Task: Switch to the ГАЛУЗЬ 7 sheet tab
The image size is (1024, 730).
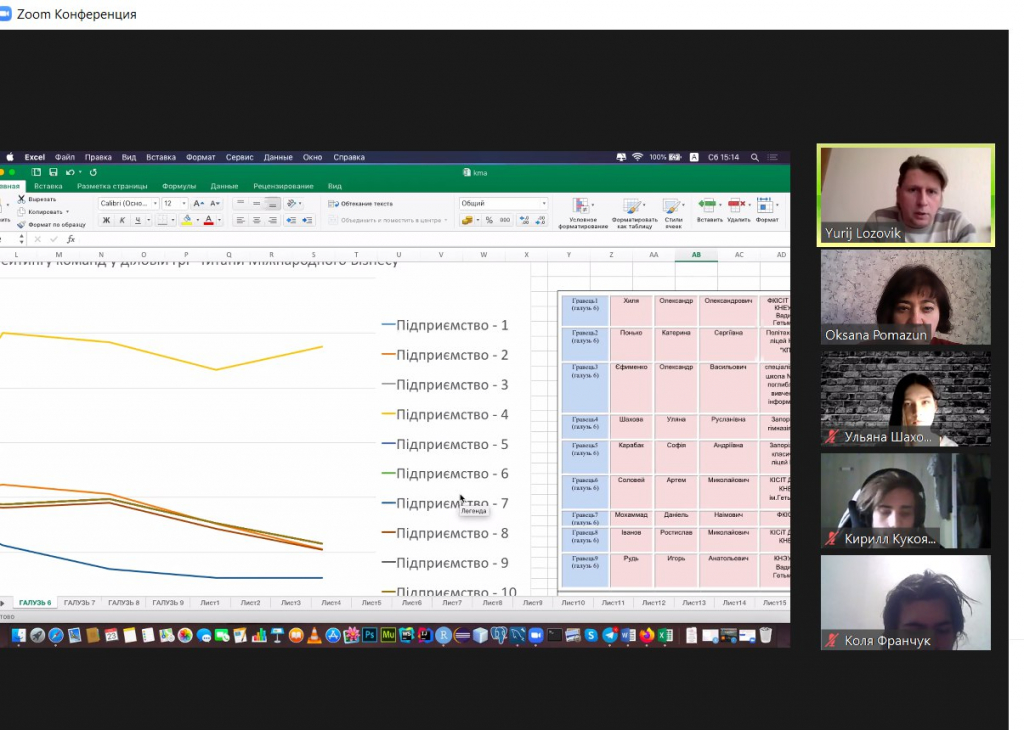Action: [x=80, y=603]
